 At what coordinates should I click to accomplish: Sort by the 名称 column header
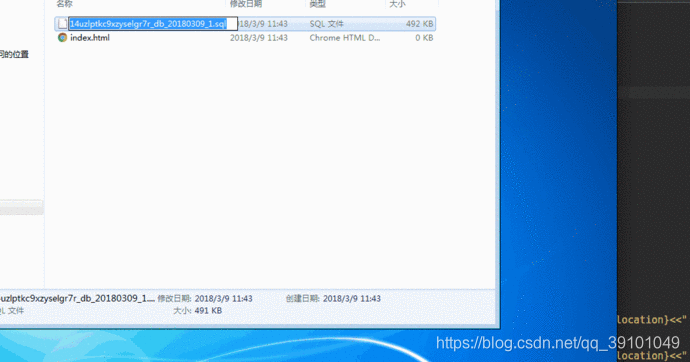pos(64,4)
